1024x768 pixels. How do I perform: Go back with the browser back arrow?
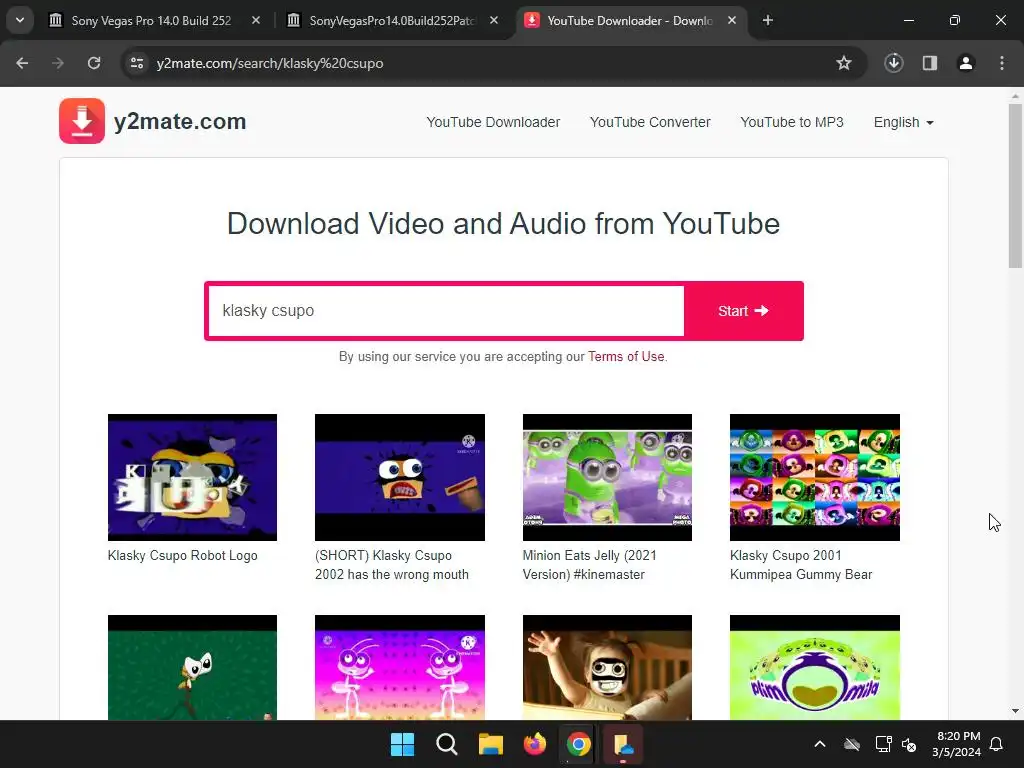[22, 63]
